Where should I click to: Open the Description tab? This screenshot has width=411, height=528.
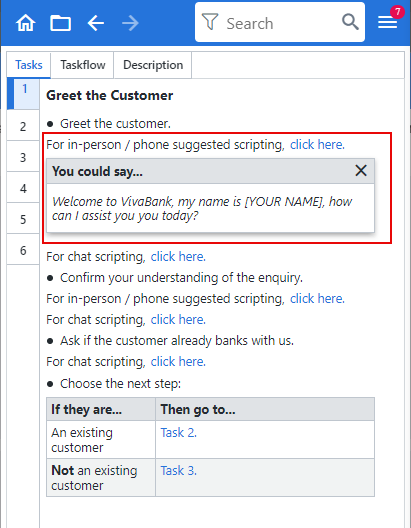(153, 65)
